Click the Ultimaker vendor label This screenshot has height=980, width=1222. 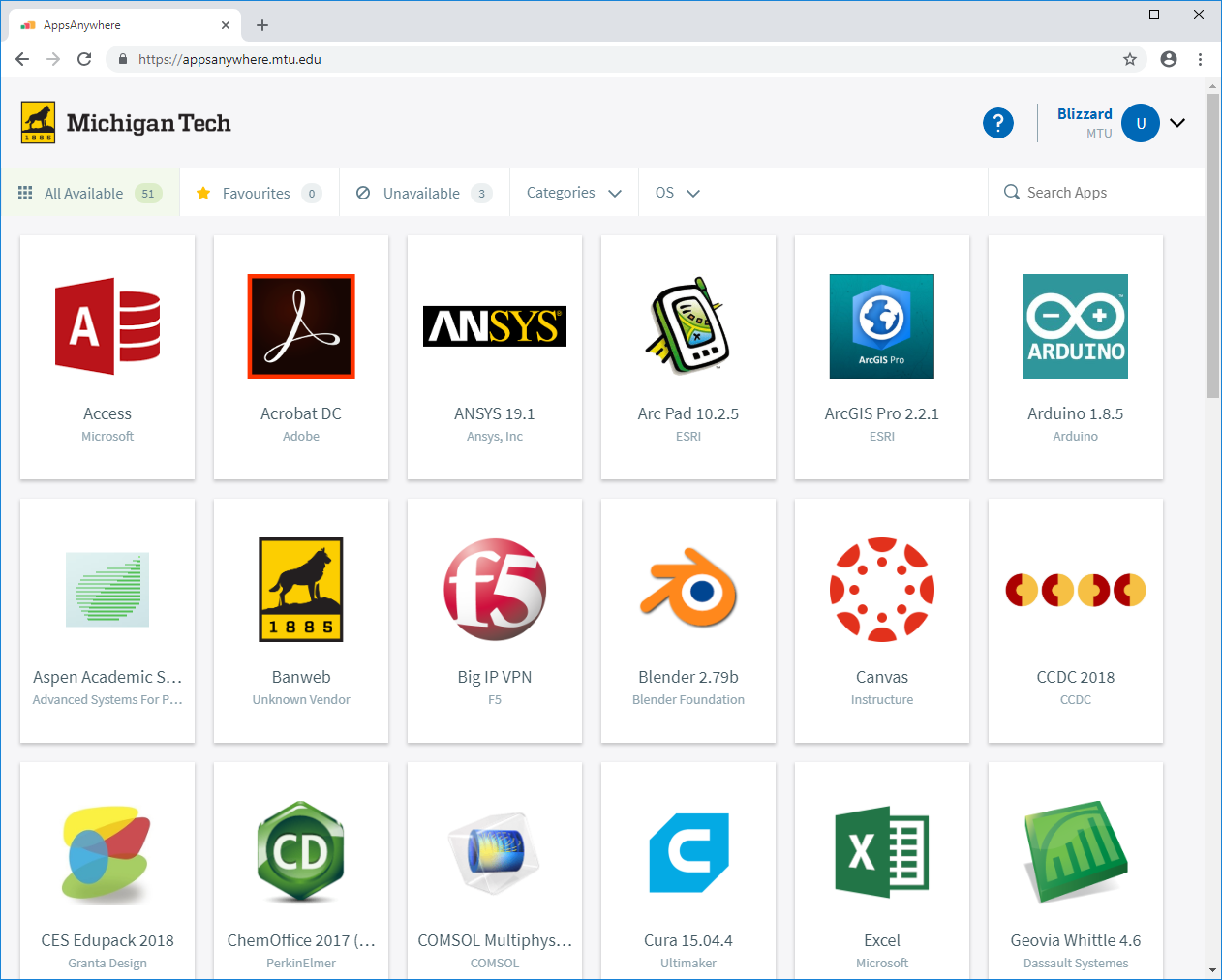tap(688, 963)
